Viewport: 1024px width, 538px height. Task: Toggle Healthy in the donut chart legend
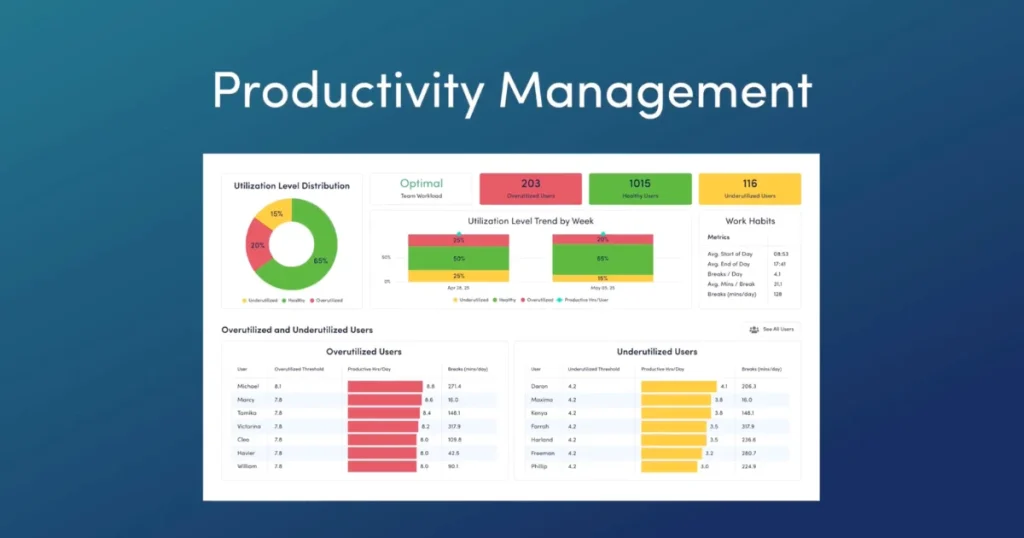tap(293, 300)
